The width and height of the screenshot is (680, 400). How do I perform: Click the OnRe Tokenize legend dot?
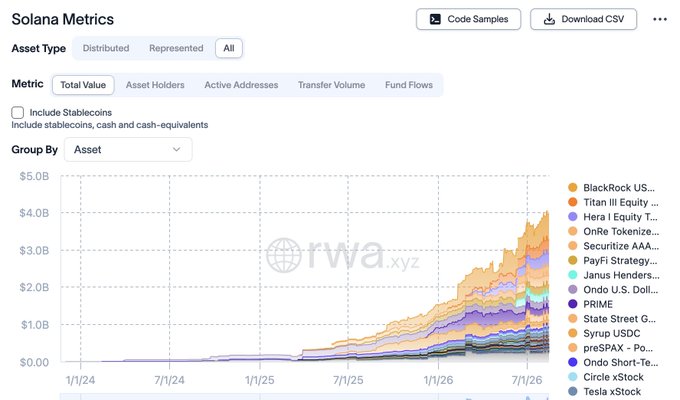point(572,231)
